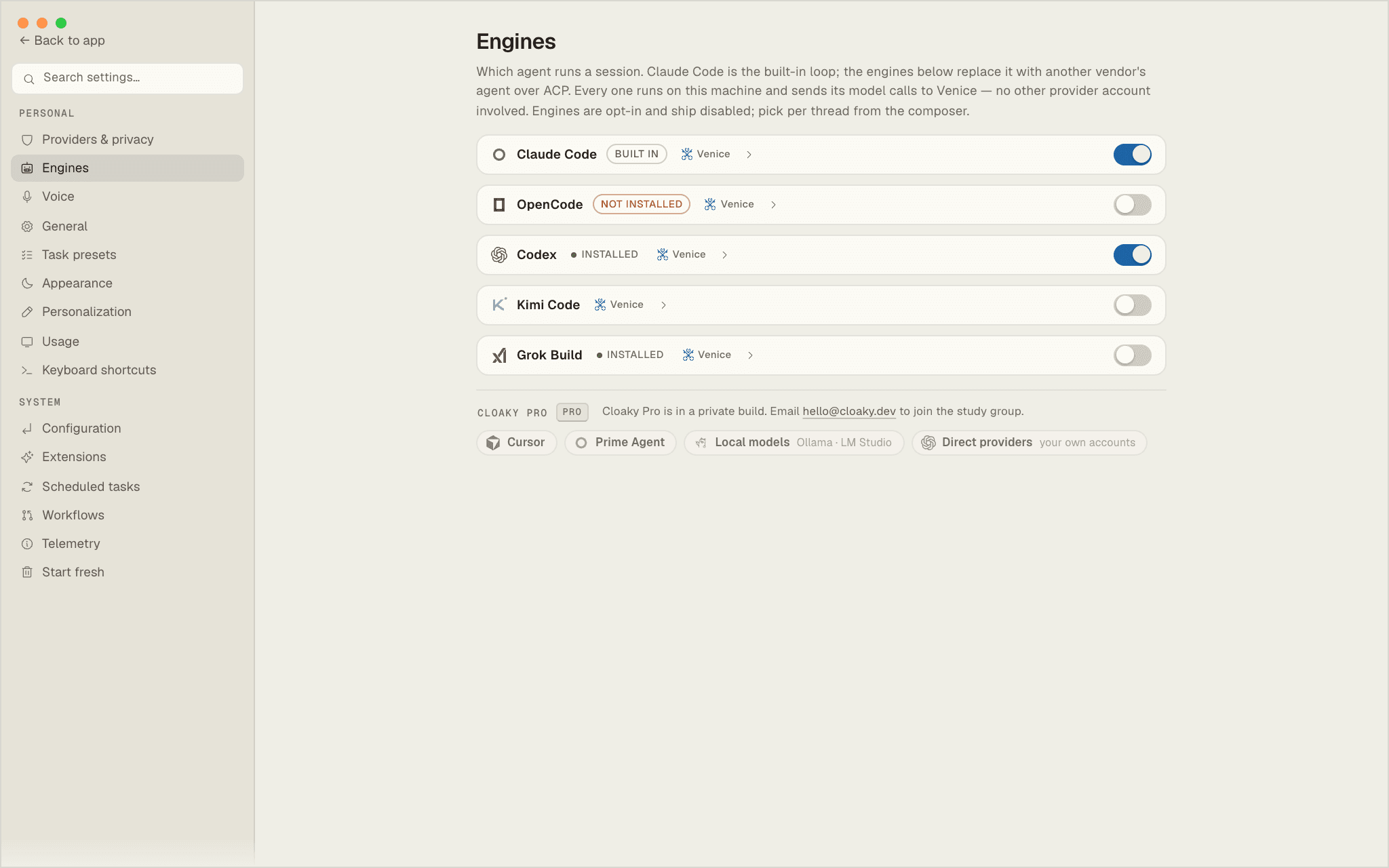Open the Workflows settings page

[x=128, y=515]
